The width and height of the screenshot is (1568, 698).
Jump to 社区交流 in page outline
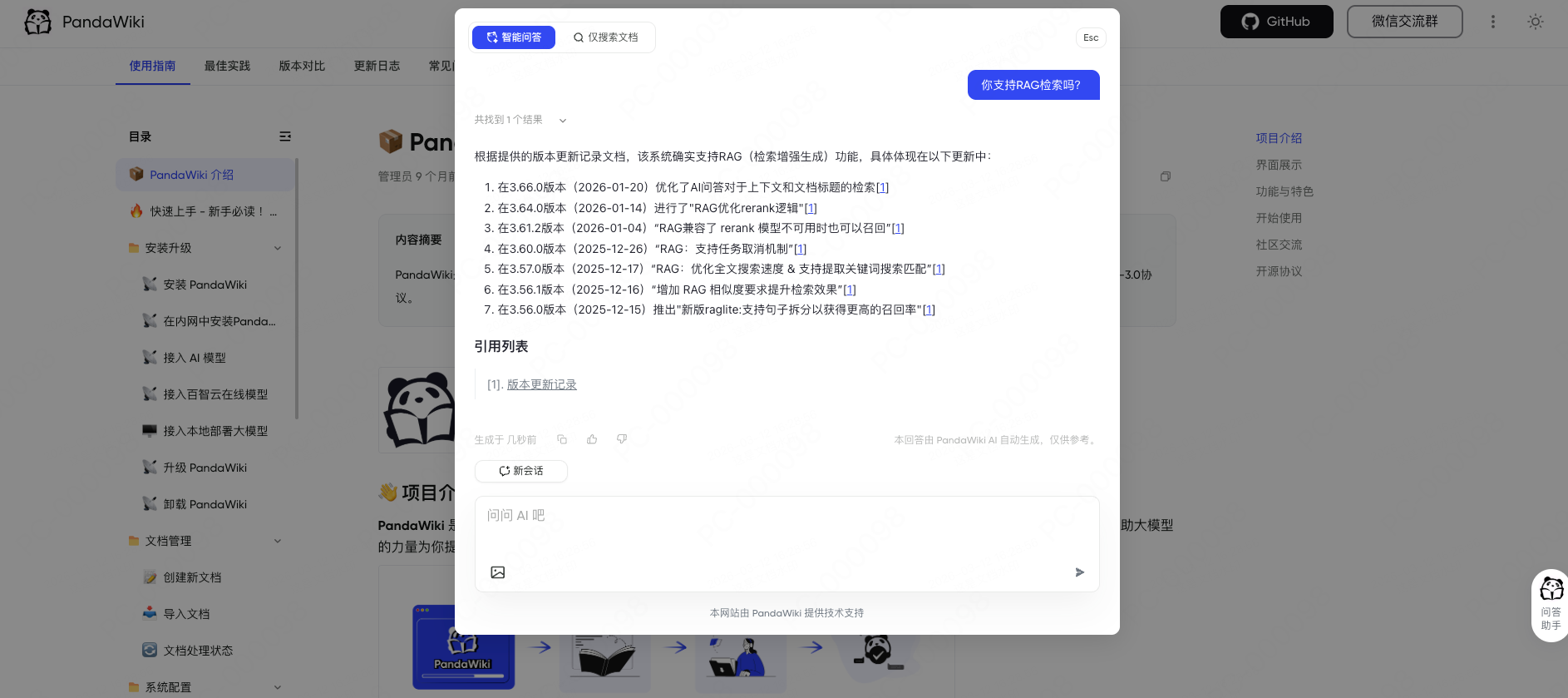pyautogui.click(x=1279, y=245)
